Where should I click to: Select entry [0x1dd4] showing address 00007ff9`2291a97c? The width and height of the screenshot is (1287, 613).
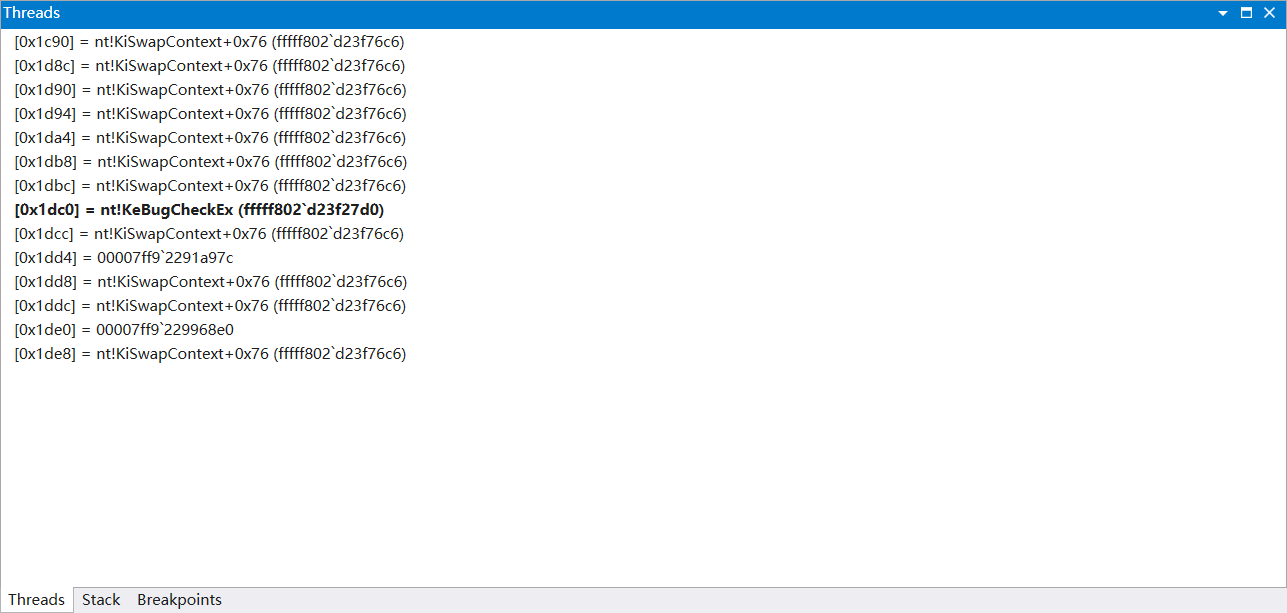coord(123,257)
